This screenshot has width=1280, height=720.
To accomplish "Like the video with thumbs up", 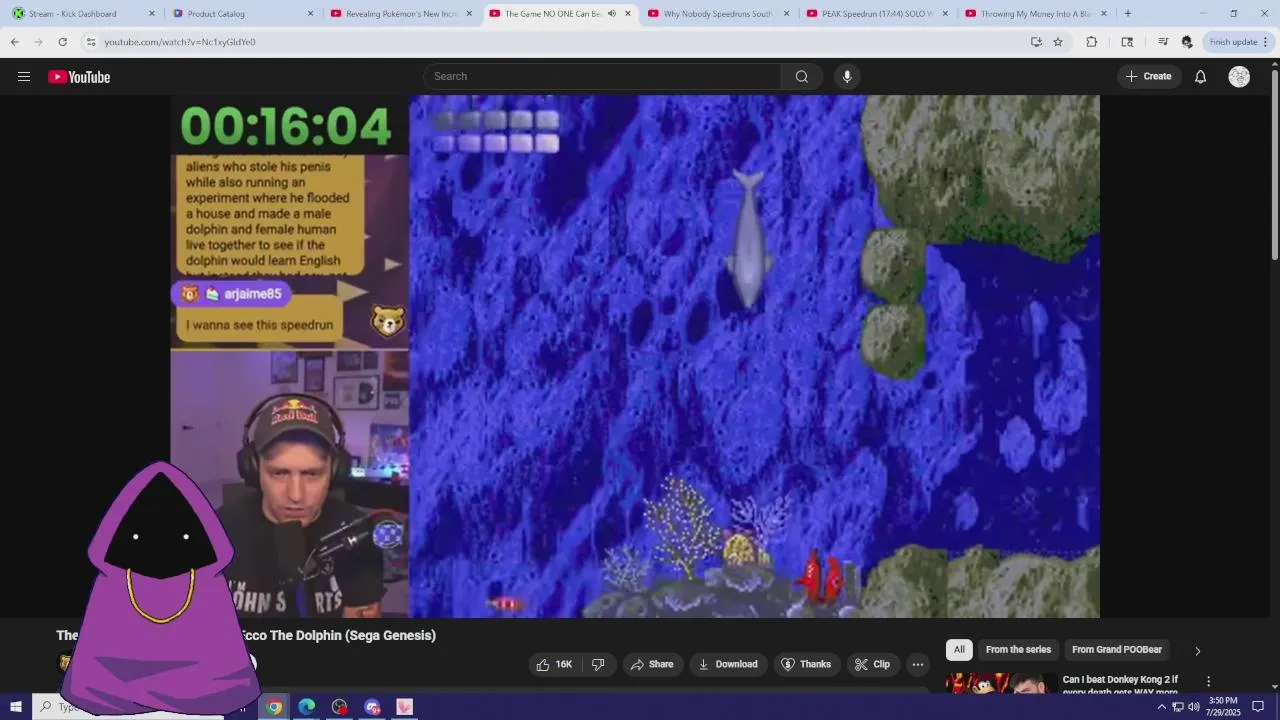I will click(554, 664).
